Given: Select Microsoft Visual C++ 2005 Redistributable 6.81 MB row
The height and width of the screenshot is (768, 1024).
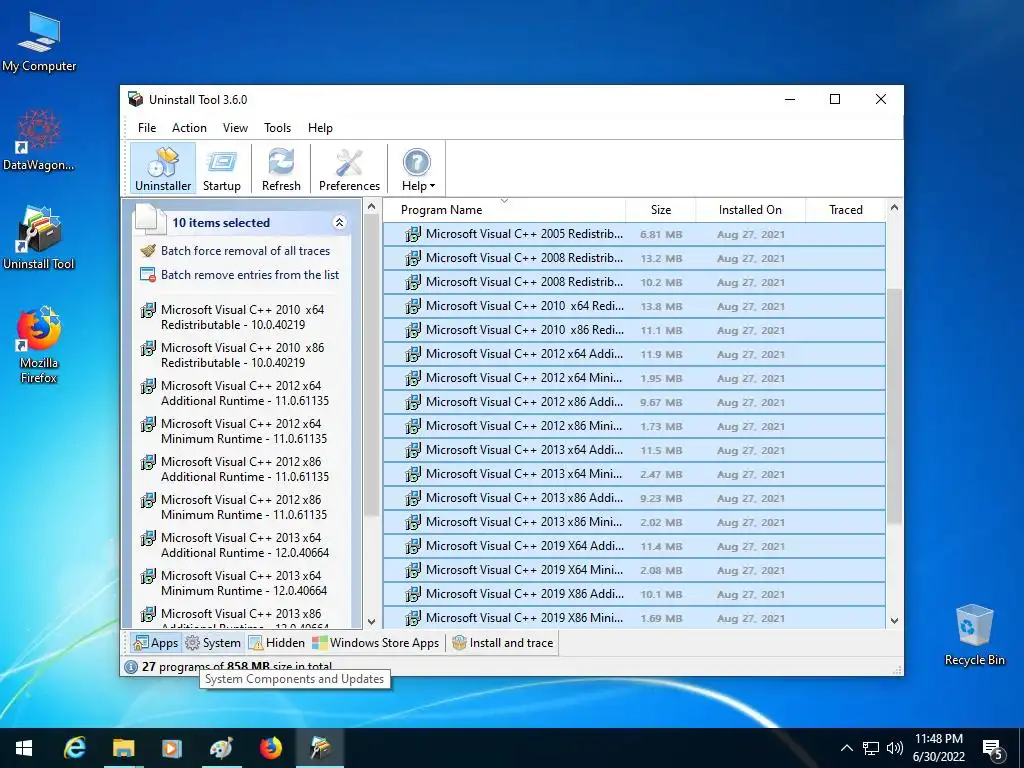Looking at the screenshot, I should [634, 234].
